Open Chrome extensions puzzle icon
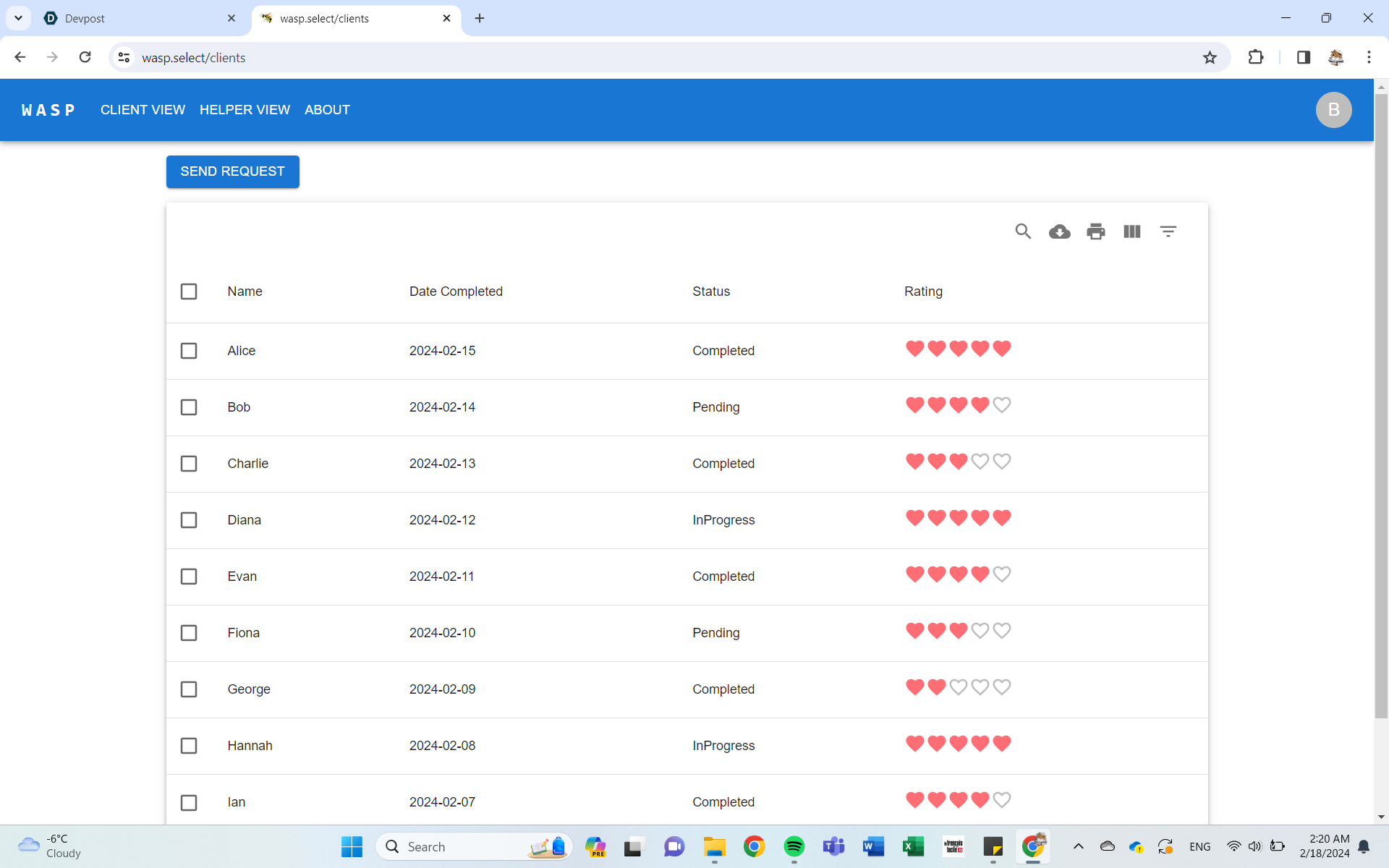The height and width of the screenshot is (868, 1389). coord(1256,58)
